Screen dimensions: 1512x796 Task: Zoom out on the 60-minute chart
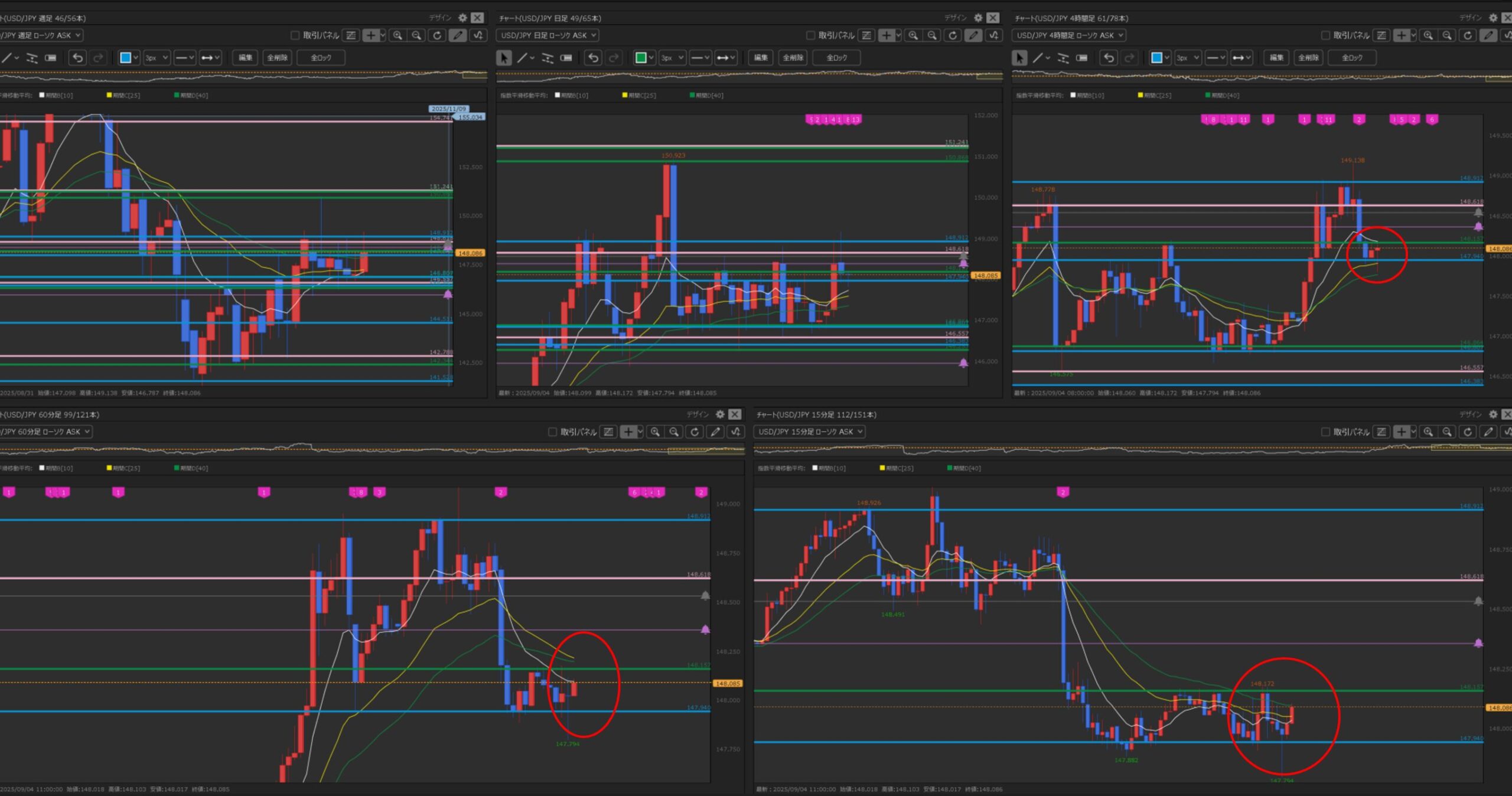[674, 432]
